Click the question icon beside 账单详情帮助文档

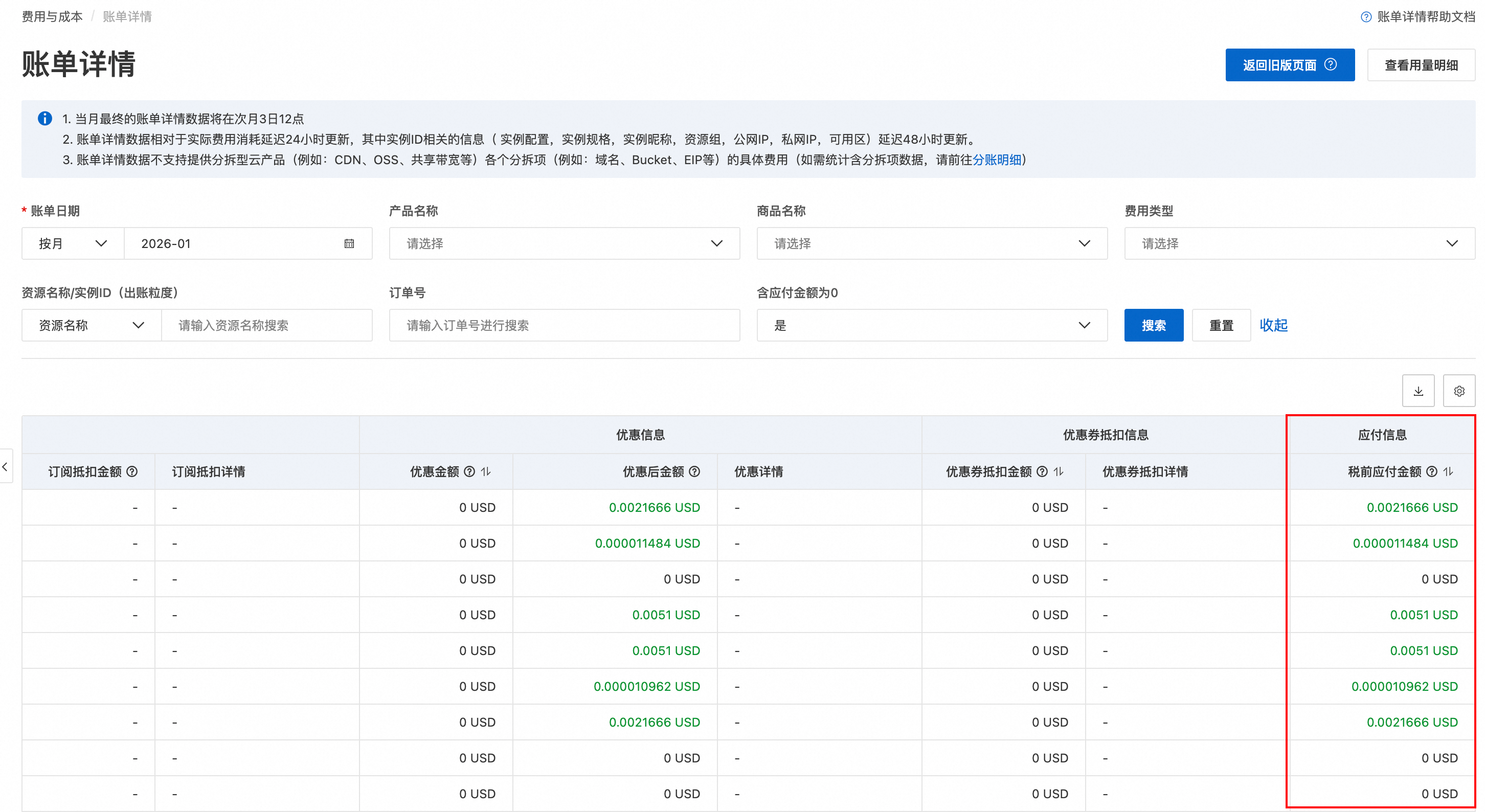[x=1366, y=17]
